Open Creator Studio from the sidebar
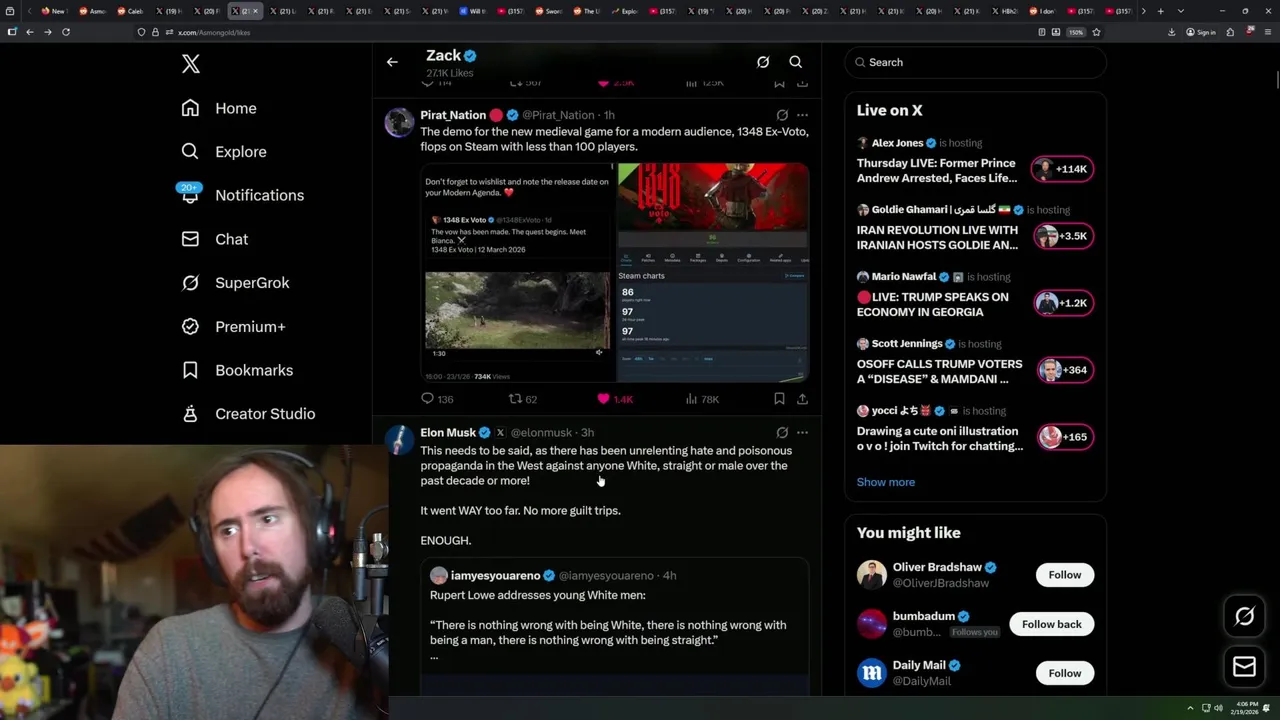This screenshot has width=1280, height=720. pos(248,414)
